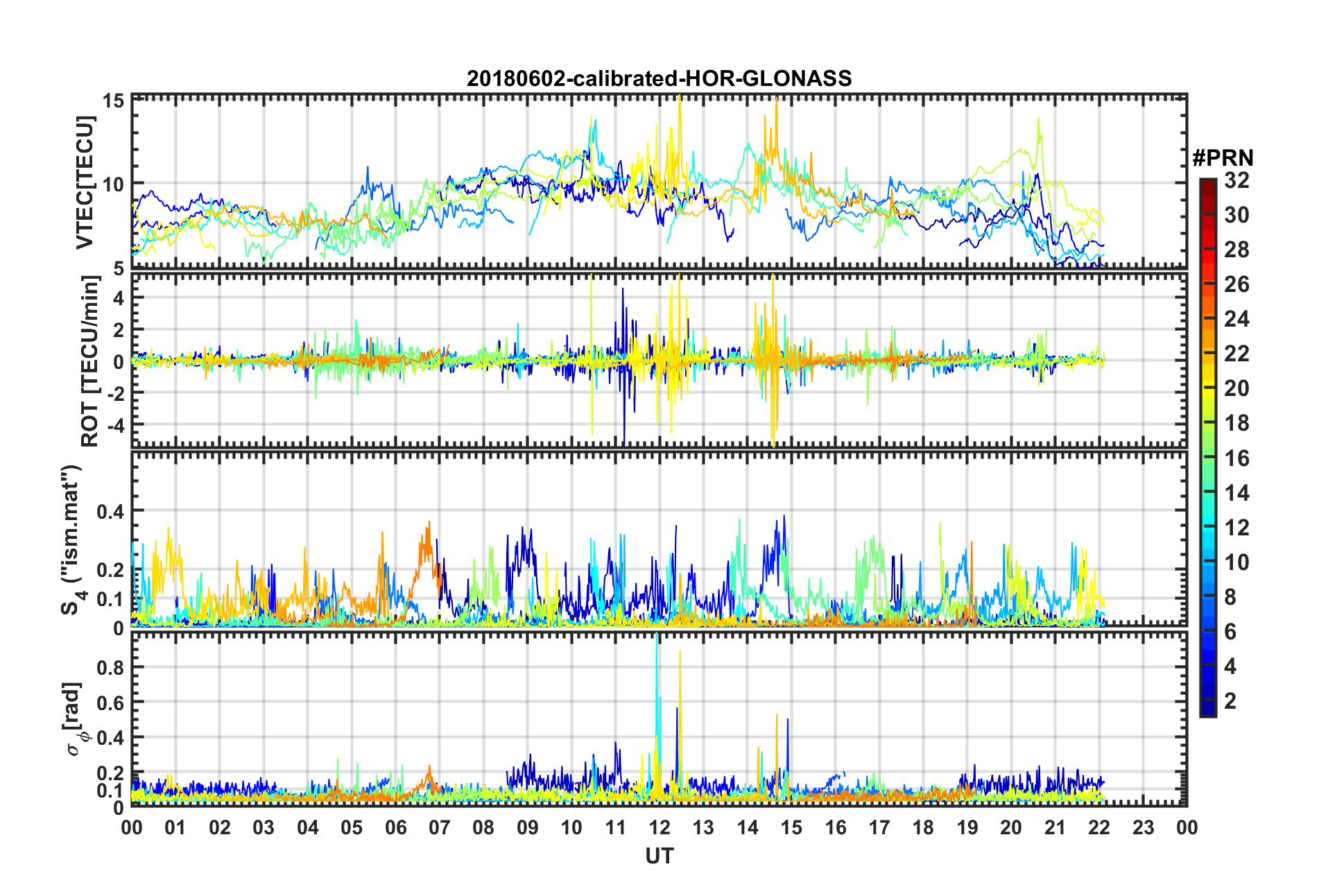
Task: Click the "12" label on PRN colorbar
Action: pyautogui.click(x=1236, y=528)
